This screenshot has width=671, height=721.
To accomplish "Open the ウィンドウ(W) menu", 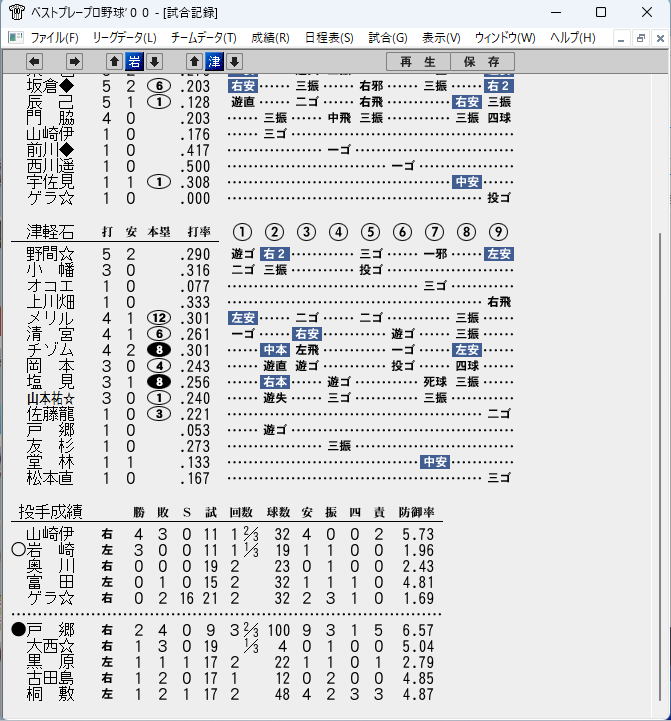I will click(x=505, y=38).
